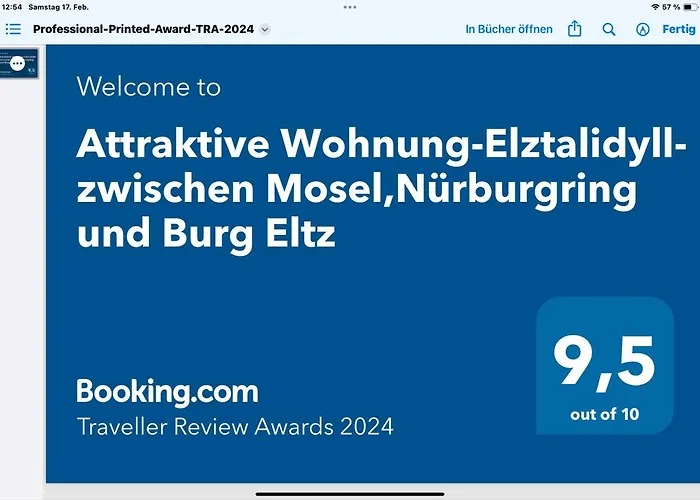Tap the Wi-Fi status icon
Viewport: 700px width, 500px height.
coord(655,7)
